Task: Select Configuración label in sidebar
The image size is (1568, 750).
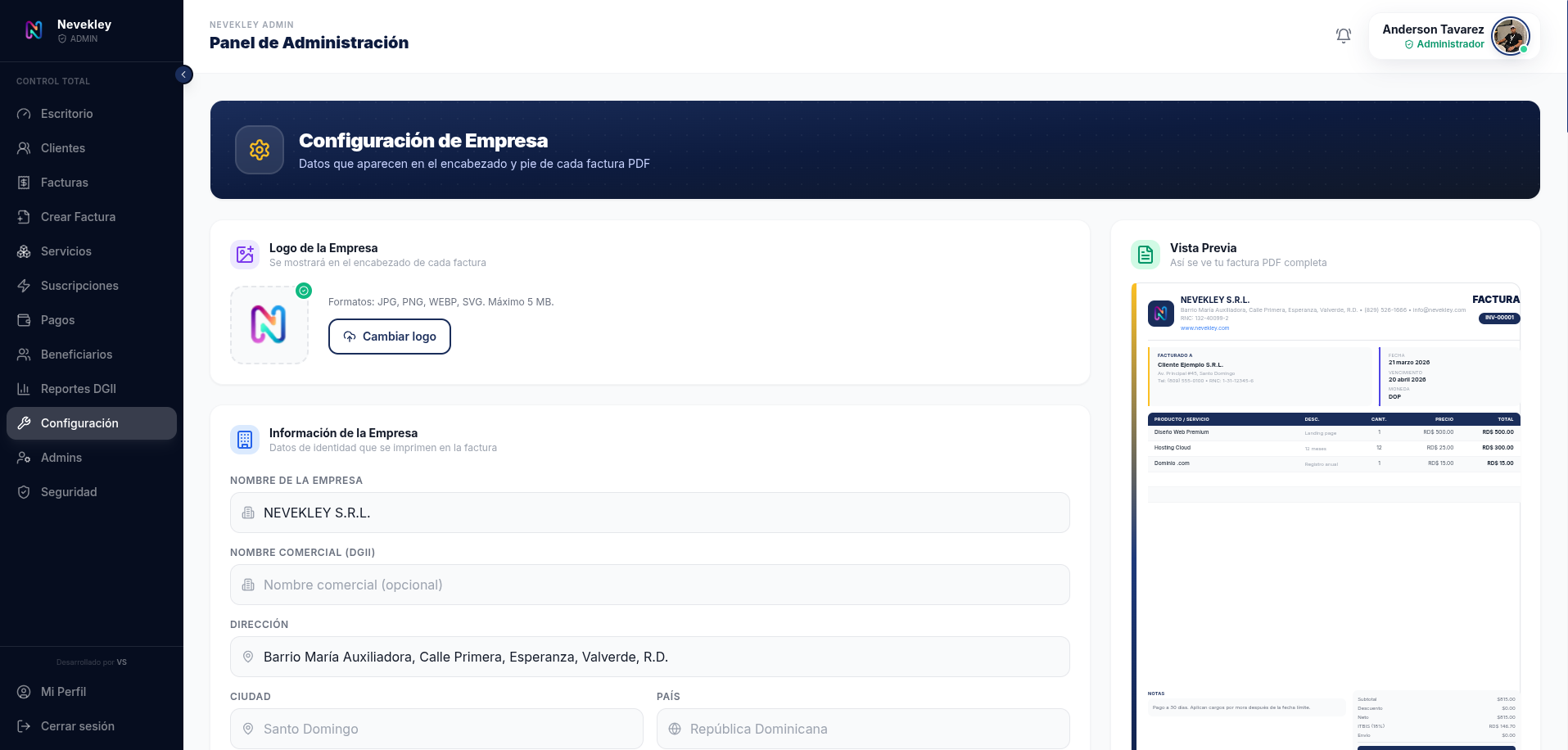Action: click(79, 423)
